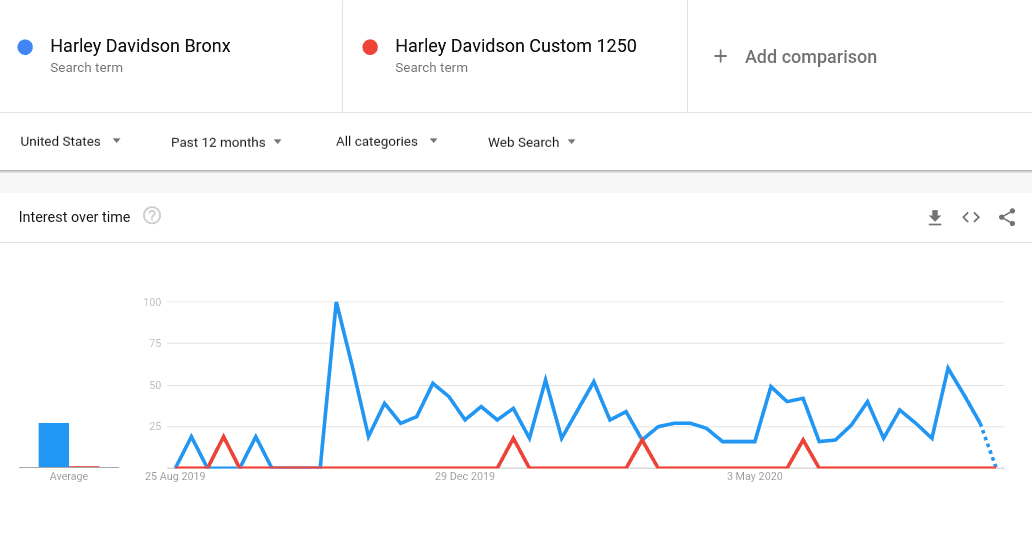Viewport: 1032px width, 544px height.
Task: Click the blue Average bar
Action: pyautogui.click(x=54, y=445)
